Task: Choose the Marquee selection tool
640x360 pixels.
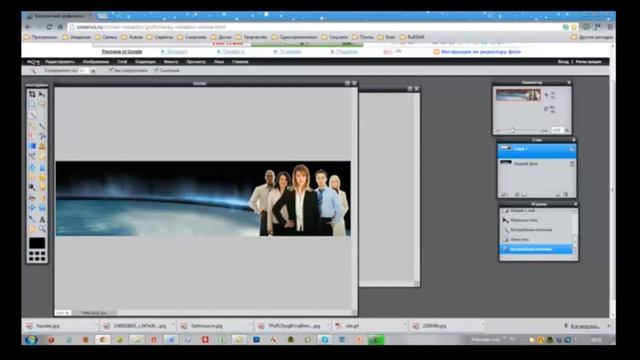Action: click(x=32, y=104)
